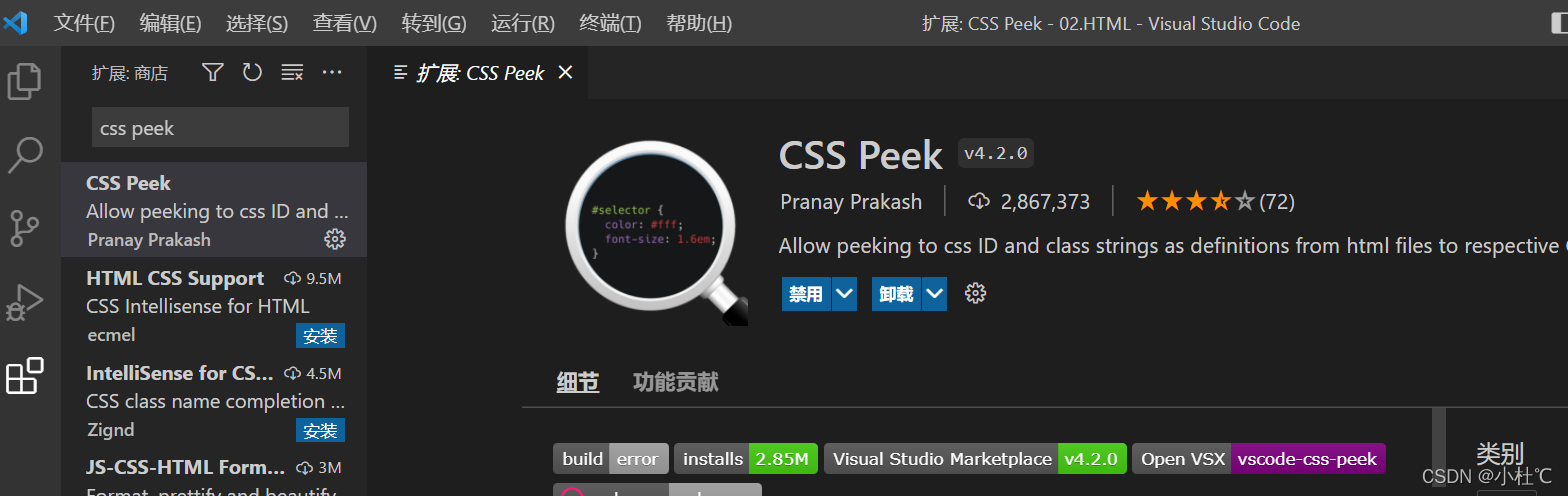Open the Explorer view in activity bar
1568x496 pixels.
click(x=25, y=81)
